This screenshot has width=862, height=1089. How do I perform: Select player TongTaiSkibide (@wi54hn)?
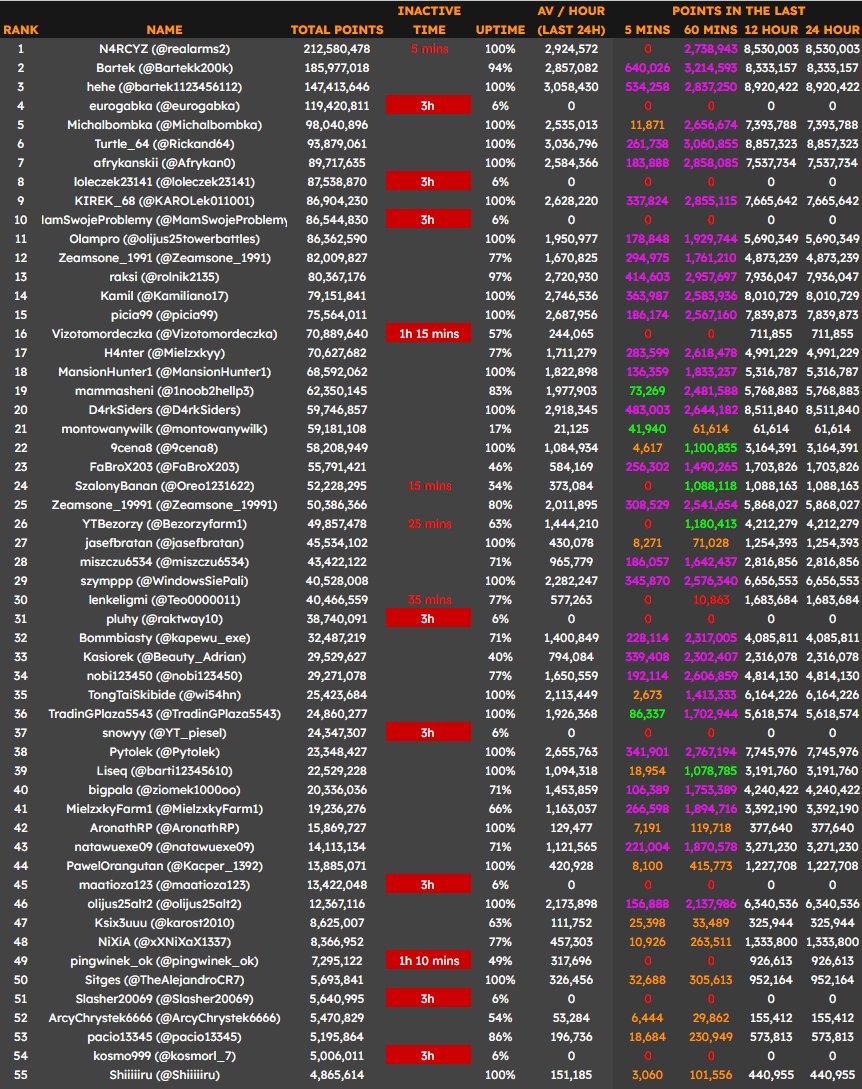point(165,695)
